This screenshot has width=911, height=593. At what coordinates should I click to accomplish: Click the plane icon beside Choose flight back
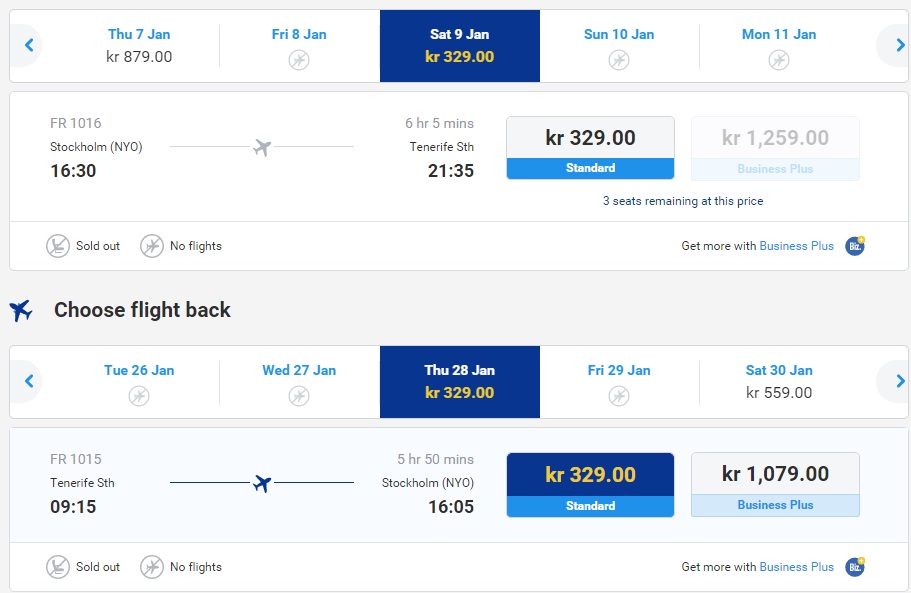click(x=21, y=310)
